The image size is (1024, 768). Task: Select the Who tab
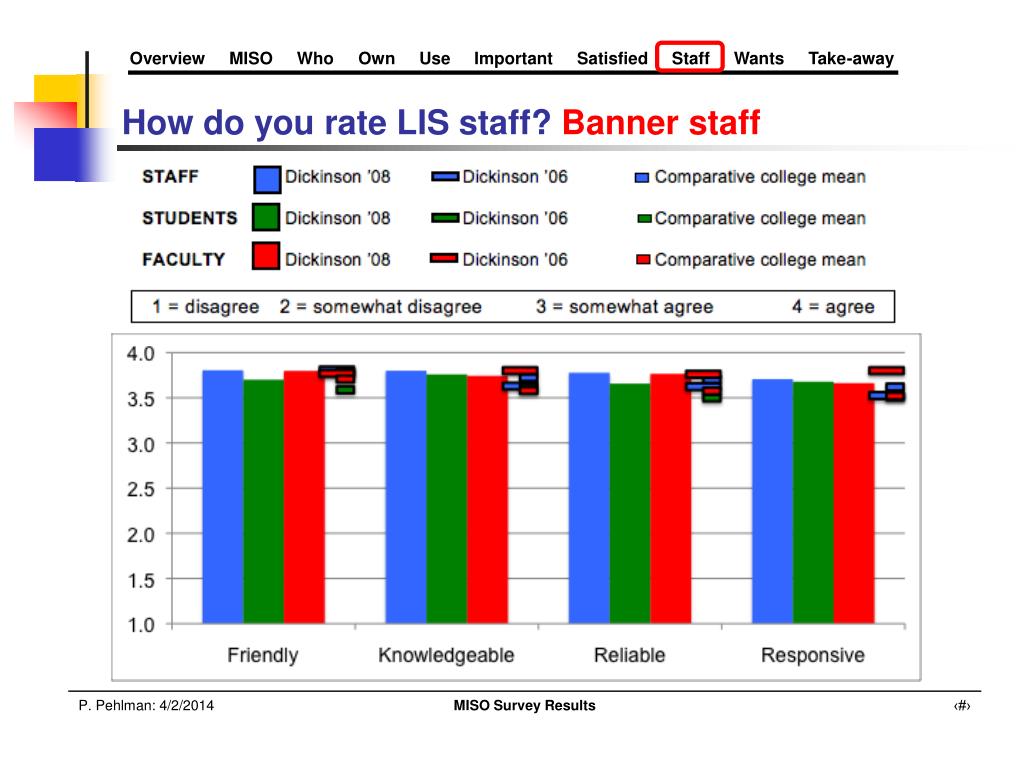[315, 59]
